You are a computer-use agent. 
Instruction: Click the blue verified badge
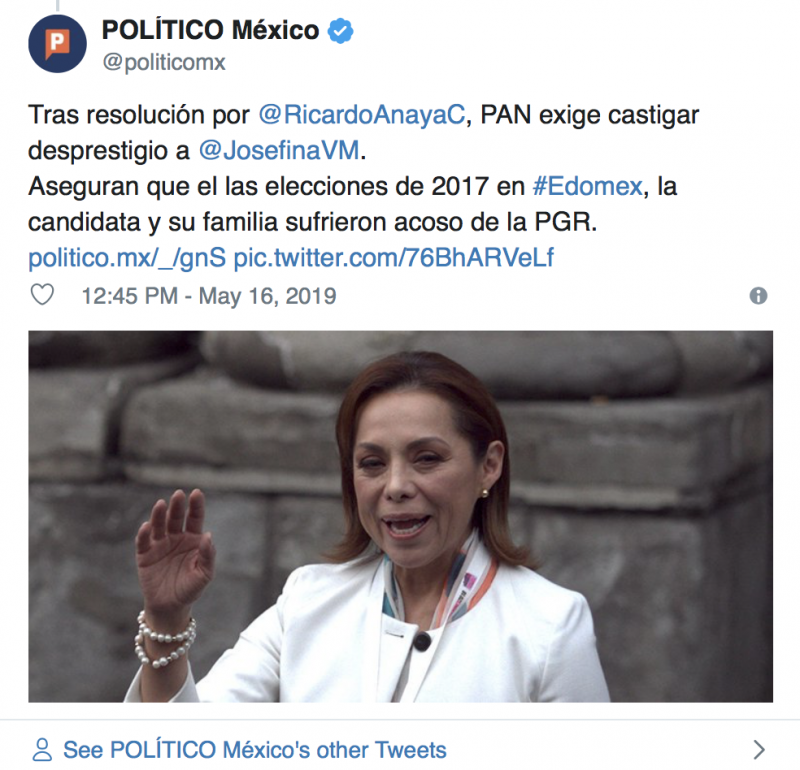point(340,31)
